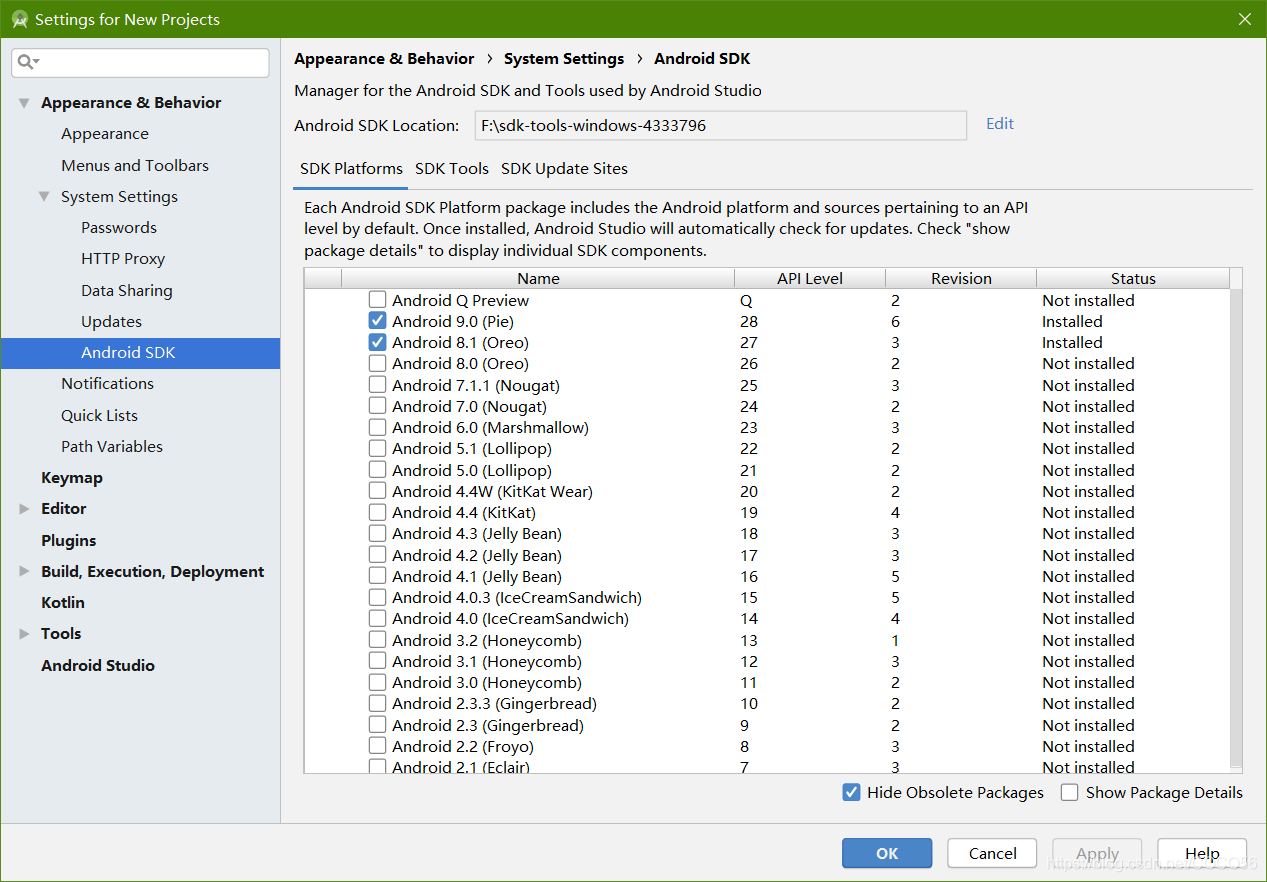Expand the Editor section
This screenshot has height=882, width=1267.
[24, 509]
